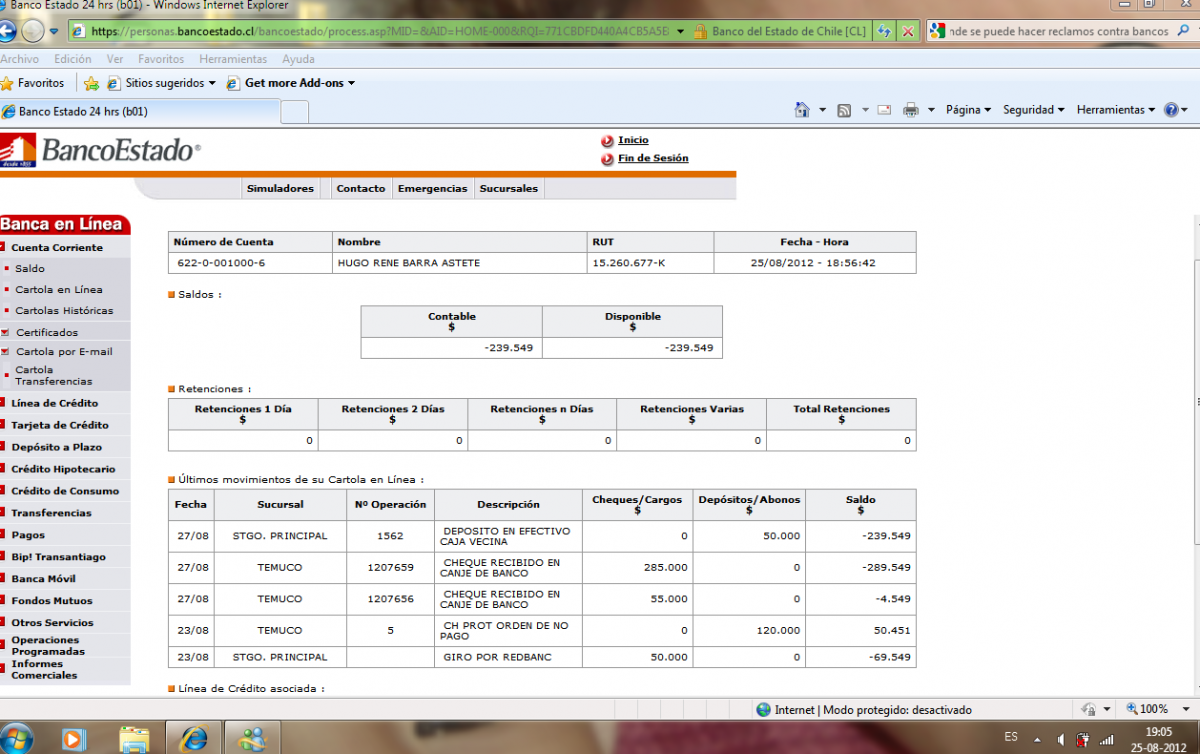This screenshot has width=1200, height=754.
Task: Open the Sucursales navigation item
Action: (508, 188)
